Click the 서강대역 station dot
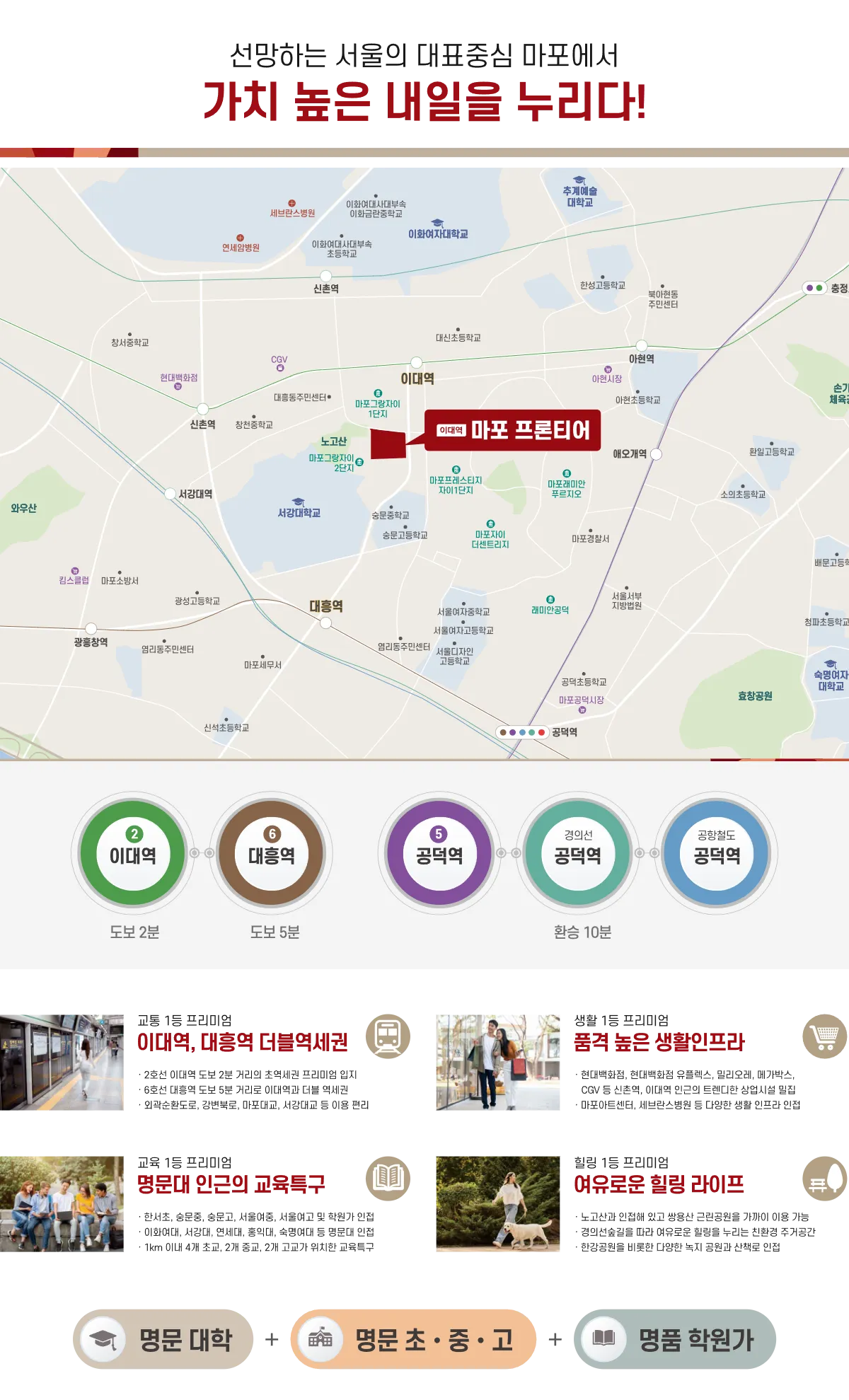Viewport: 849px width, 1400px height. [x=171, y=494]
